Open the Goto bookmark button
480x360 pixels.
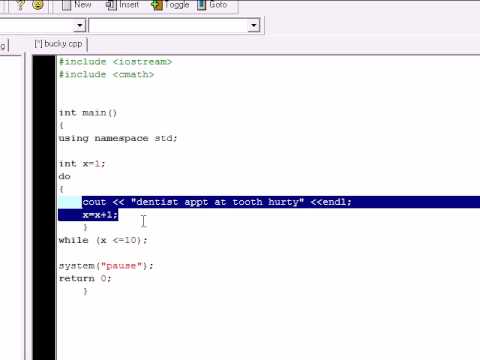click(x=212, y=5)
